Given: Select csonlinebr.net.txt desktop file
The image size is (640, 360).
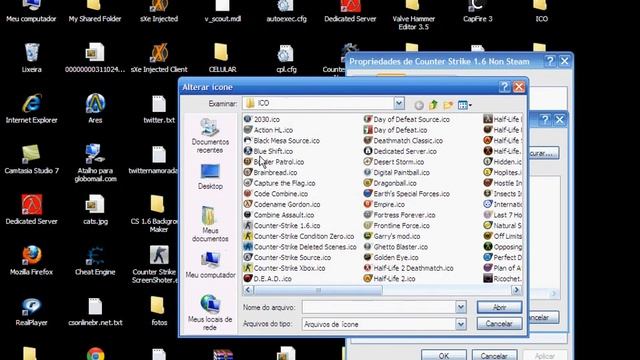Looking at the screenshot, I should 95,311.
